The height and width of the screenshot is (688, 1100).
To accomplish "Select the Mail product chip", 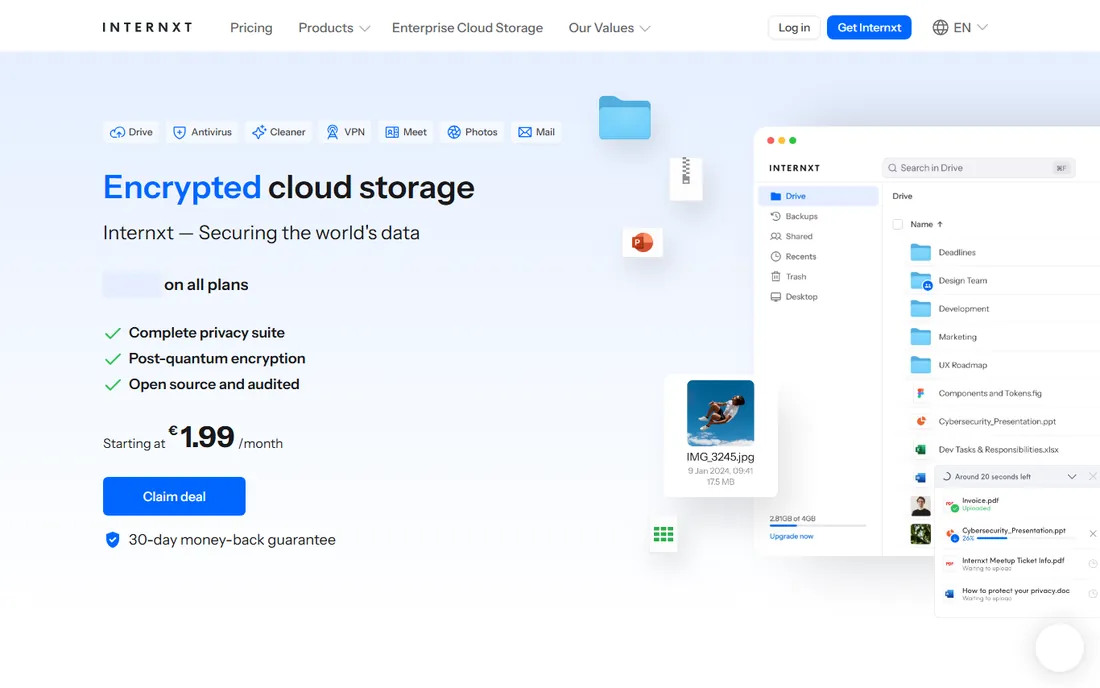I will [537, 132].
